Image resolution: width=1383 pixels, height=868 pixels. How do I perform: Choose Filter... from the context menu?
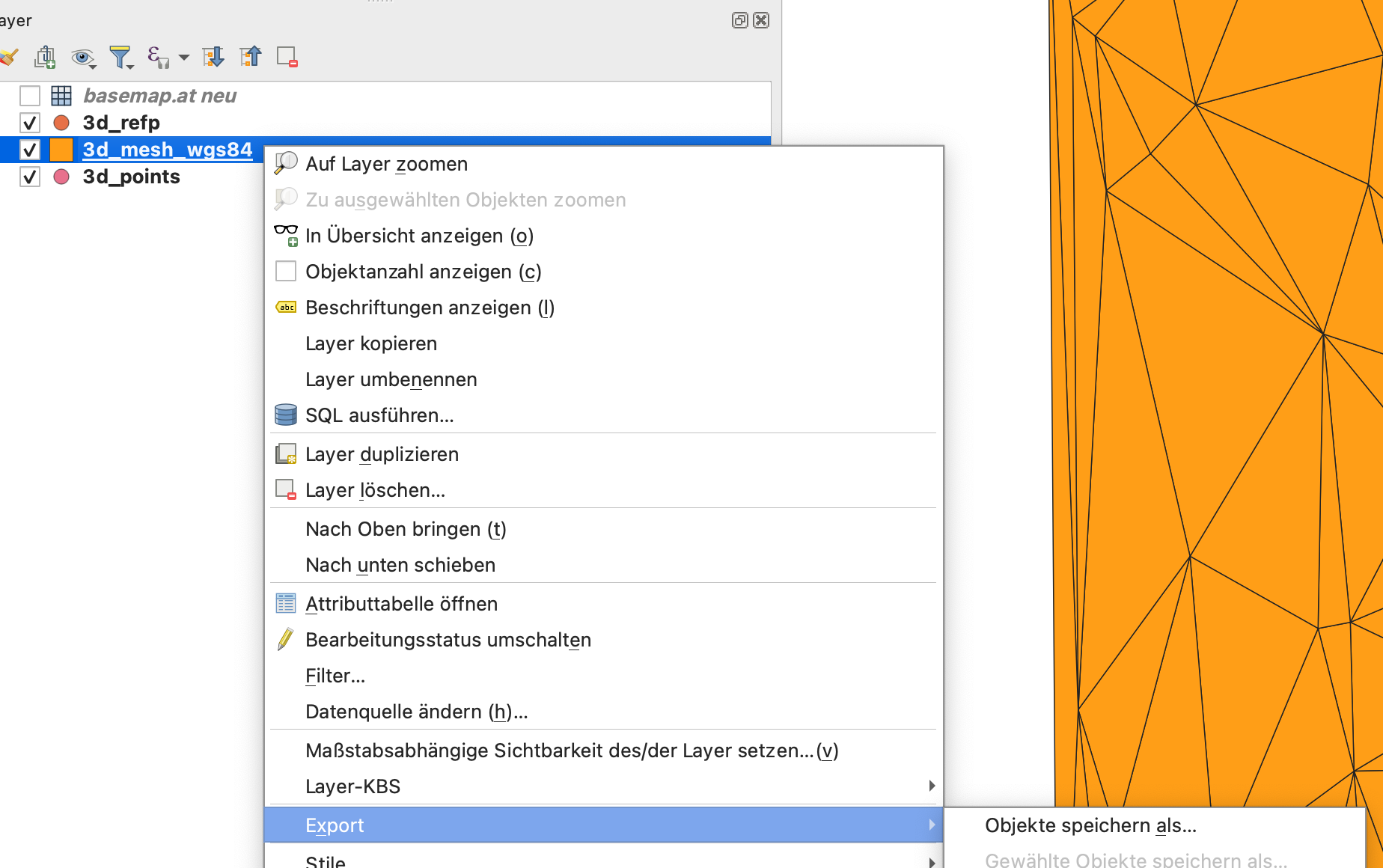coord(604,676)
